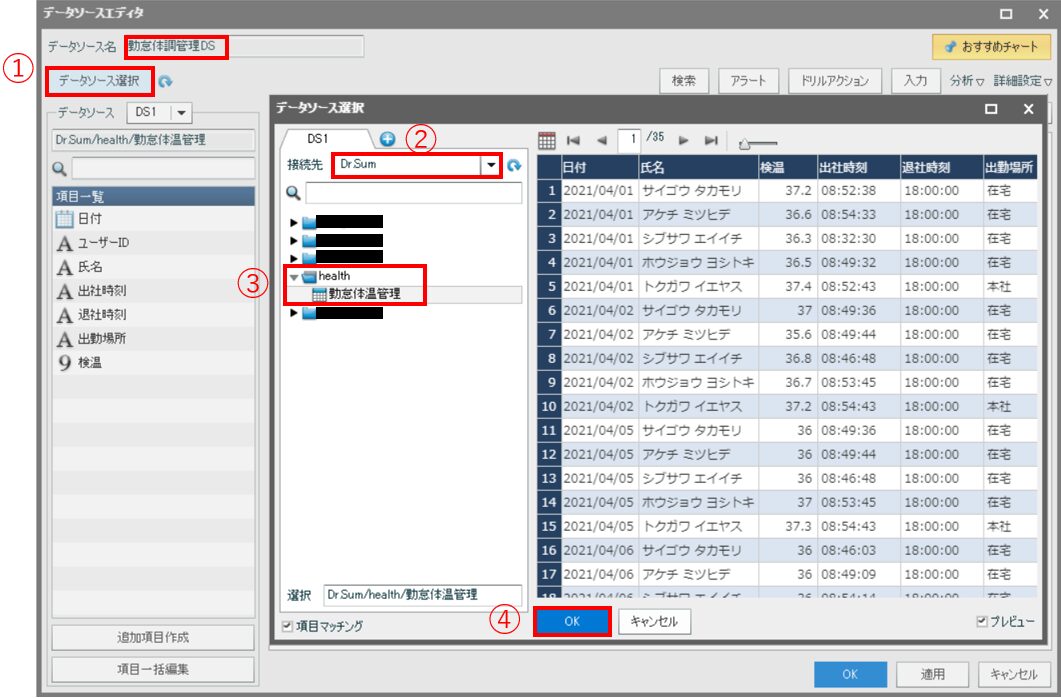Screen dimensions: 1061x698
Task: Go to first page of preview
Action: pyautogui.click(x=574, y=140)
